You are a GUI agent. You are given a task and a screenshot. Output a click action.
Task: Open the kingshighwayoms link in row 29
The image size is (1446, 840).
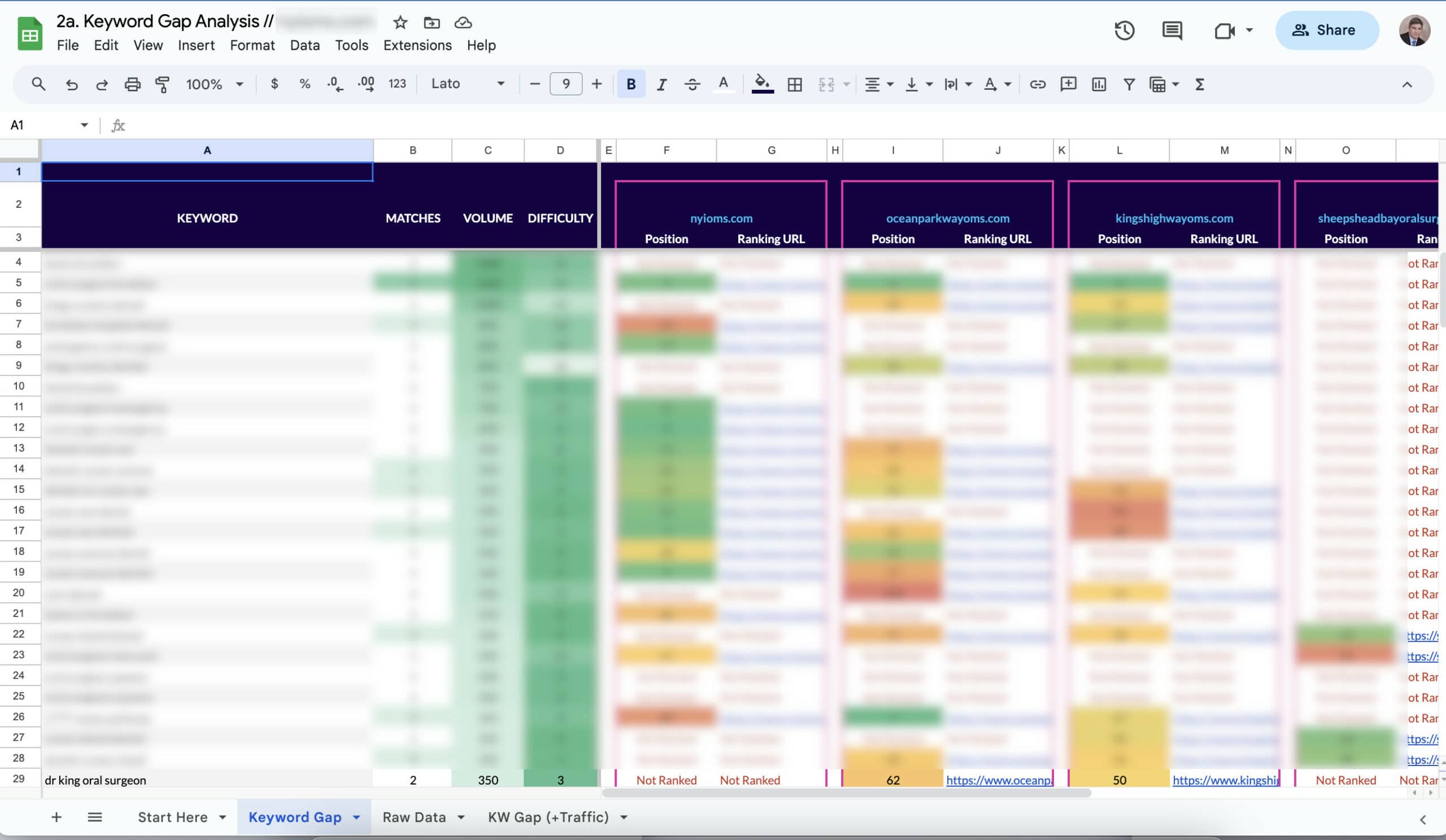pyautogui.click(x=1225, y=780)
